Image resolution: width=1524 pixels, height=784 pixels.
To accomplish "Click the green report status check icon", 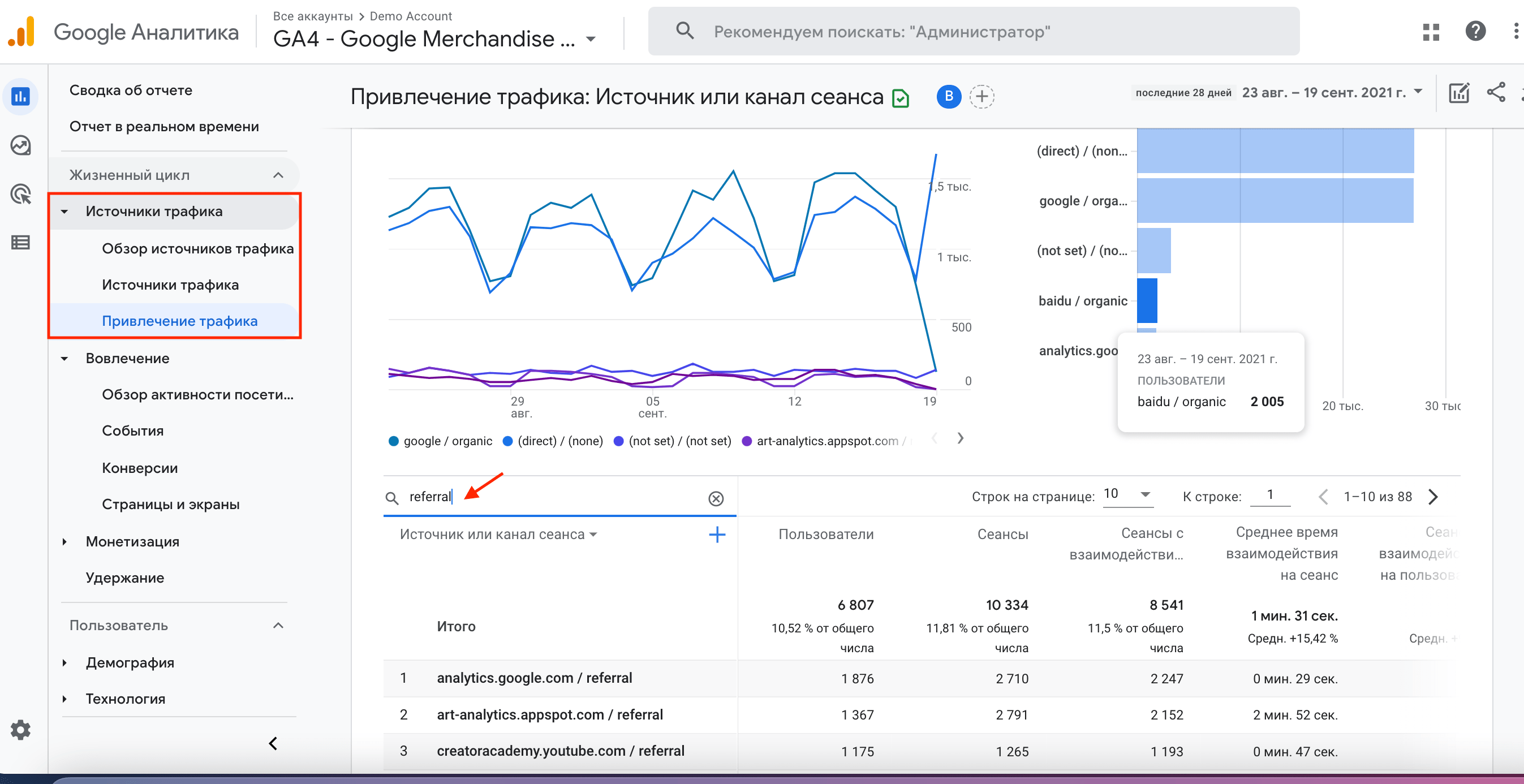I will [x=900, y=98].
